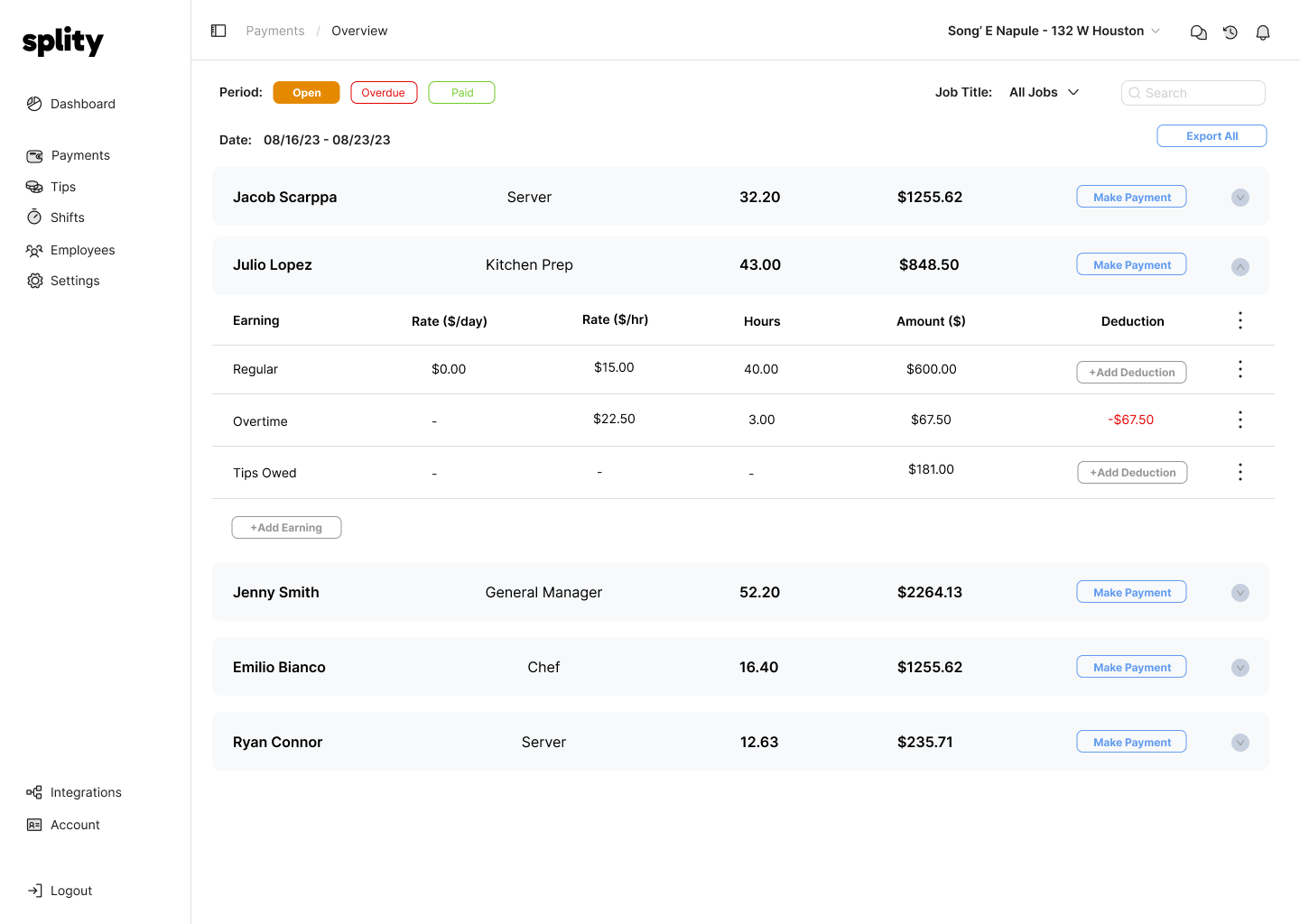Click the Tips Owed amount $181.00
This screenshot has height=924, width=1300.
[x=931, y=469]
